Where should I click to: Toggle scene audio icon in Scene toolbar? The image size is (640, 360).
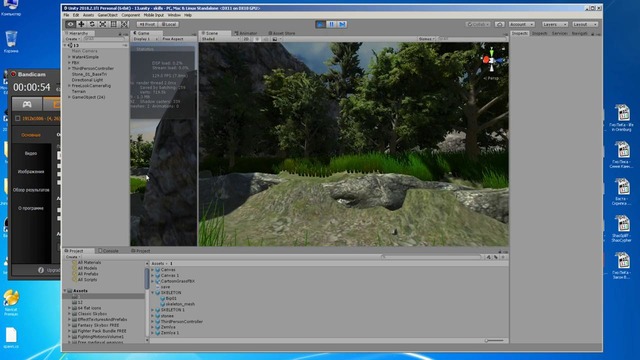[x=266, y=39]
